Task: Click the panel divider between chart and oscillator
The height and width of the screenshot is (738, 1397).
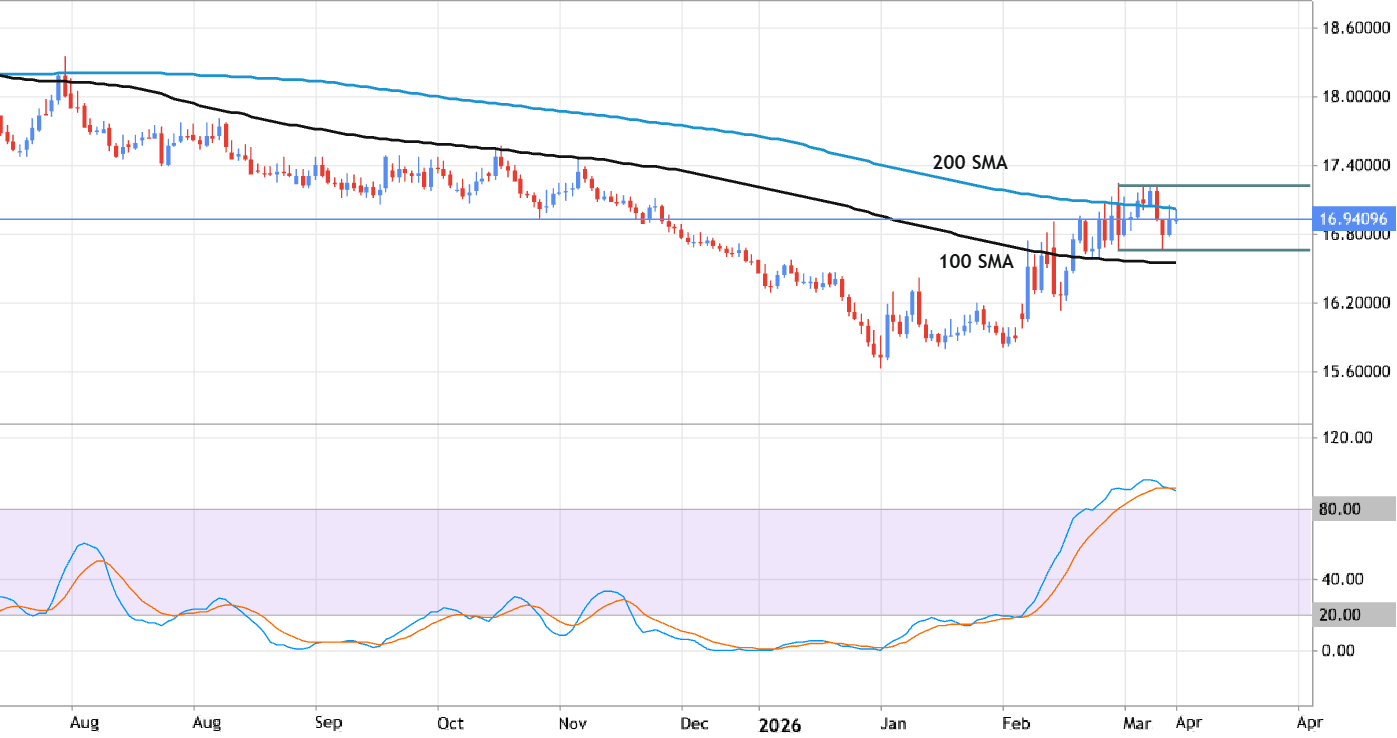Action: coord(650,424)
